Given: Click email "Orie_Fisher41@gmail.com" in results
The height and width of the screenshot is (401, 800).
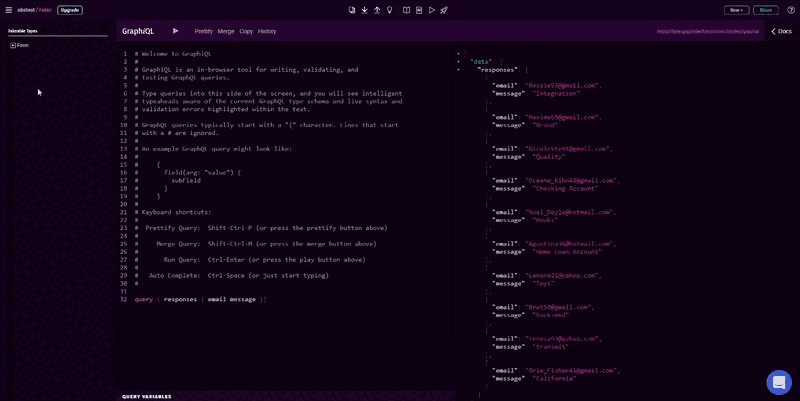Looking at the screenshot, I should (x=571, y=370).
